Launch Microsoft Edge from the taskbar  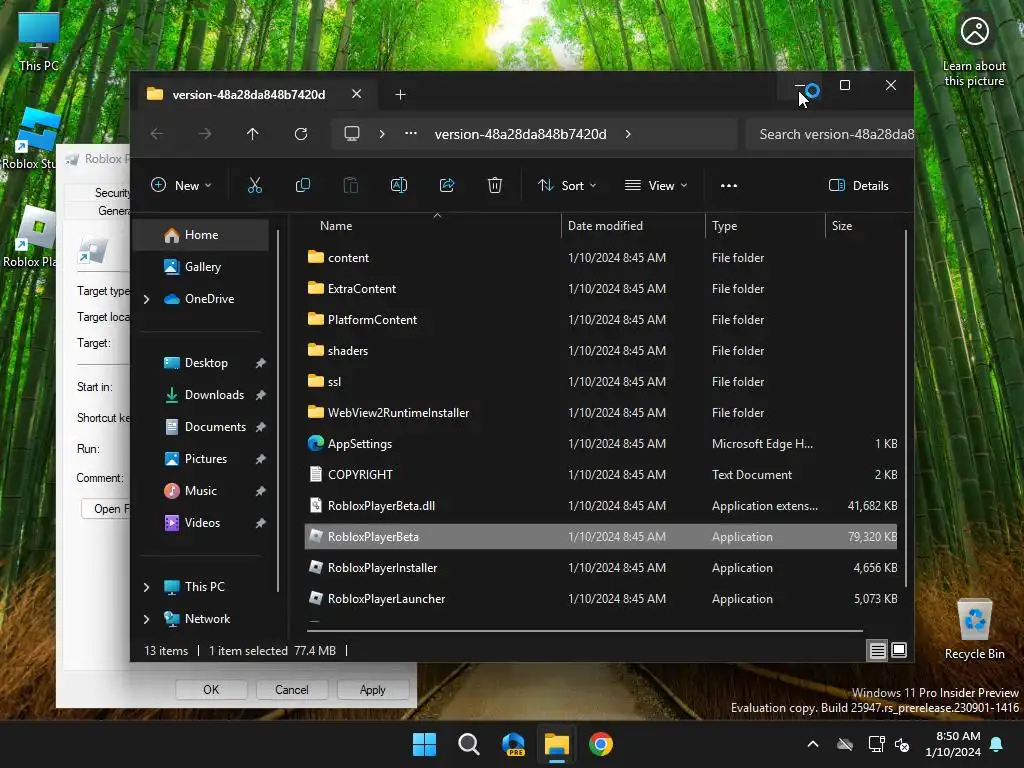pyautogui.click(x=513, y=744)
